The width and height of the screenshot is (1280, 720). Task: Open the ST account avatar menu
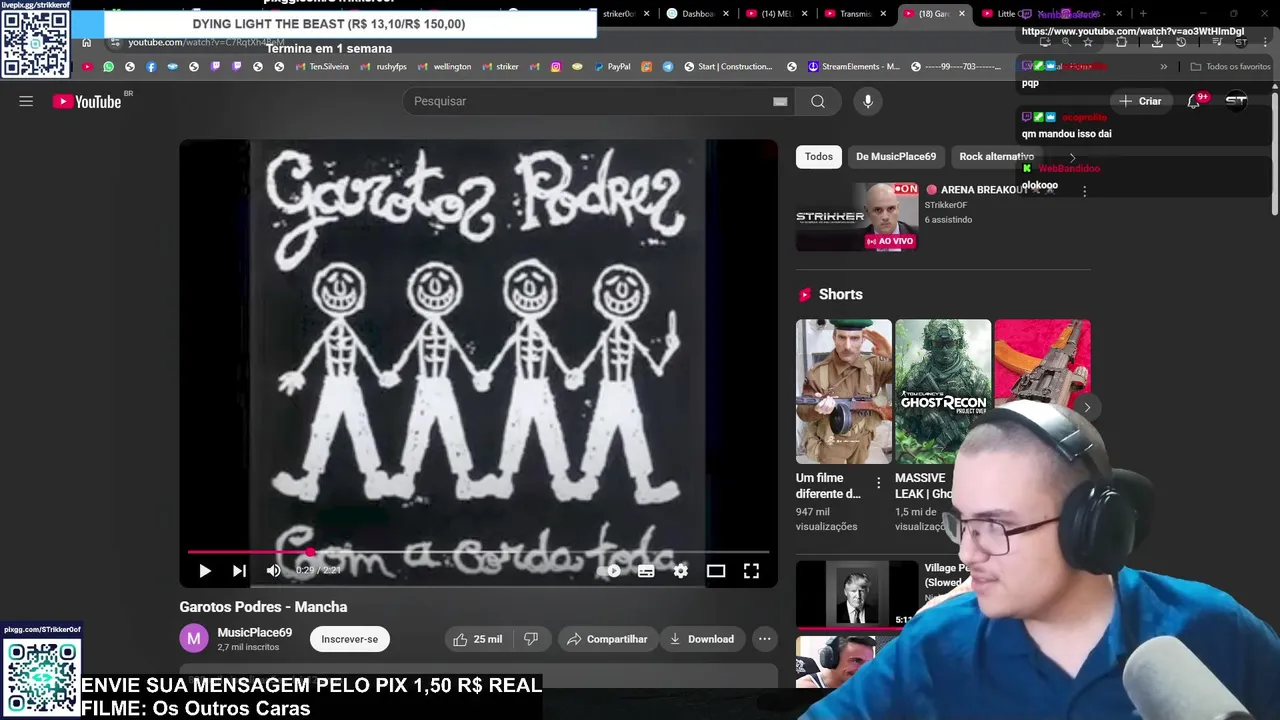pyautogui.click(x=1237, y=101)
